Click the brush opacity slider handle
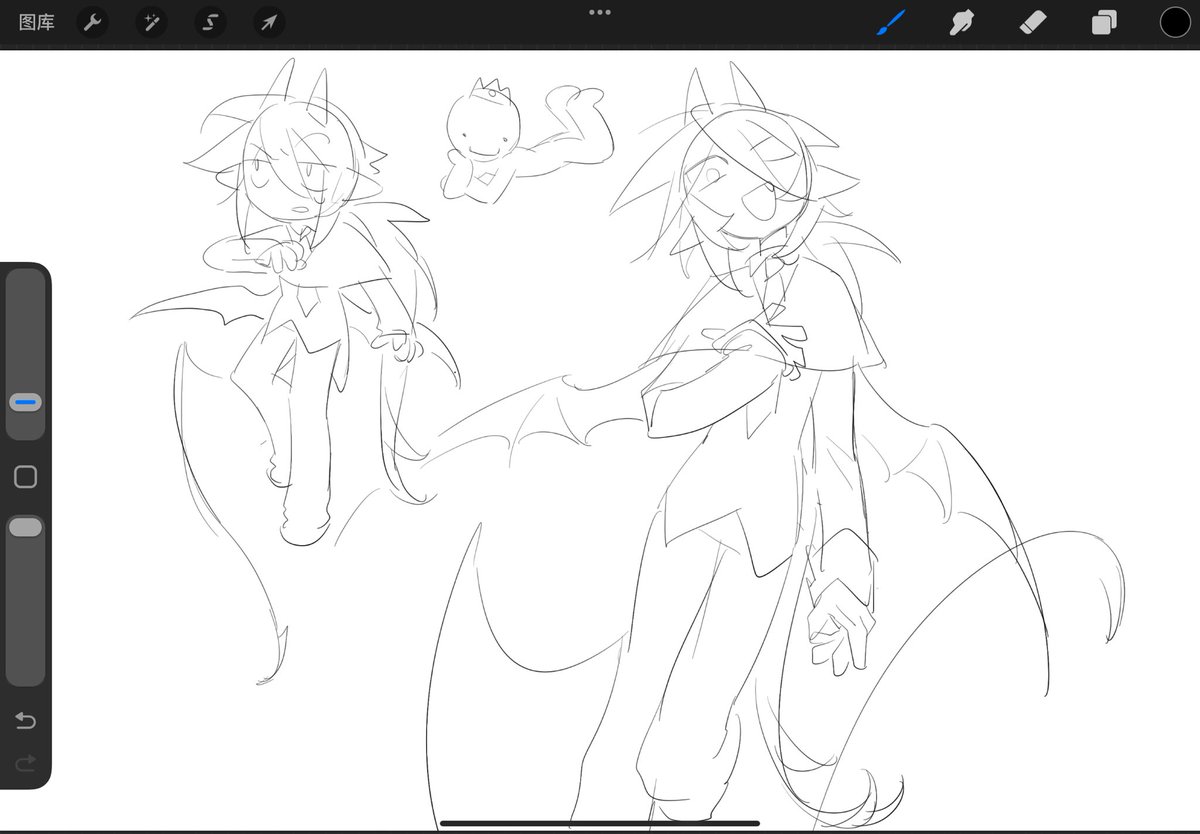The image size is (1200, 834). click(x=26, y=527)
